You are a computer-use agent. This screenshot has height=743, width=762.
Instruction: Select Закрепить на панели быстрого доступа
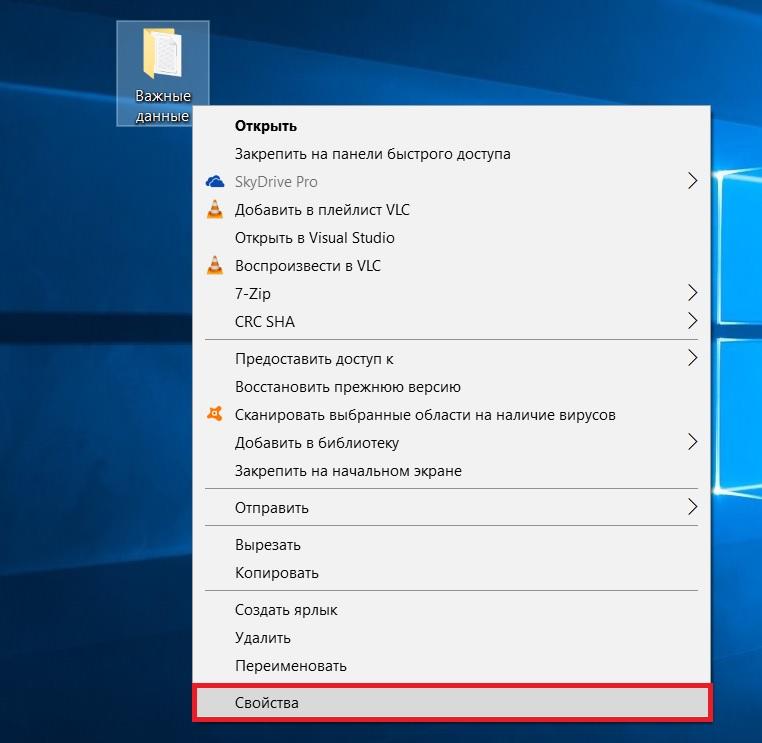coord(451,154)
